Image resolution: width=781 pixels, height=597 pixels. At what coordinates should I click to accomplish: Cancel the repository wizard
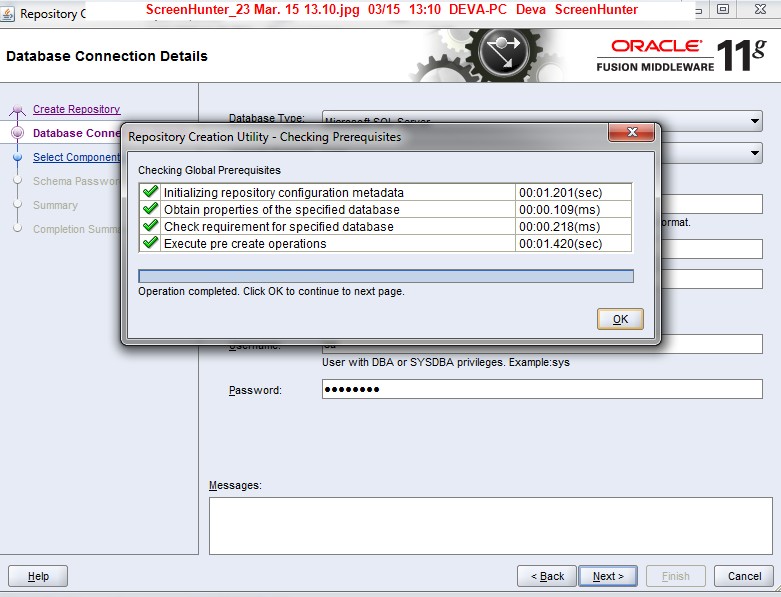[x=744, y=576]
